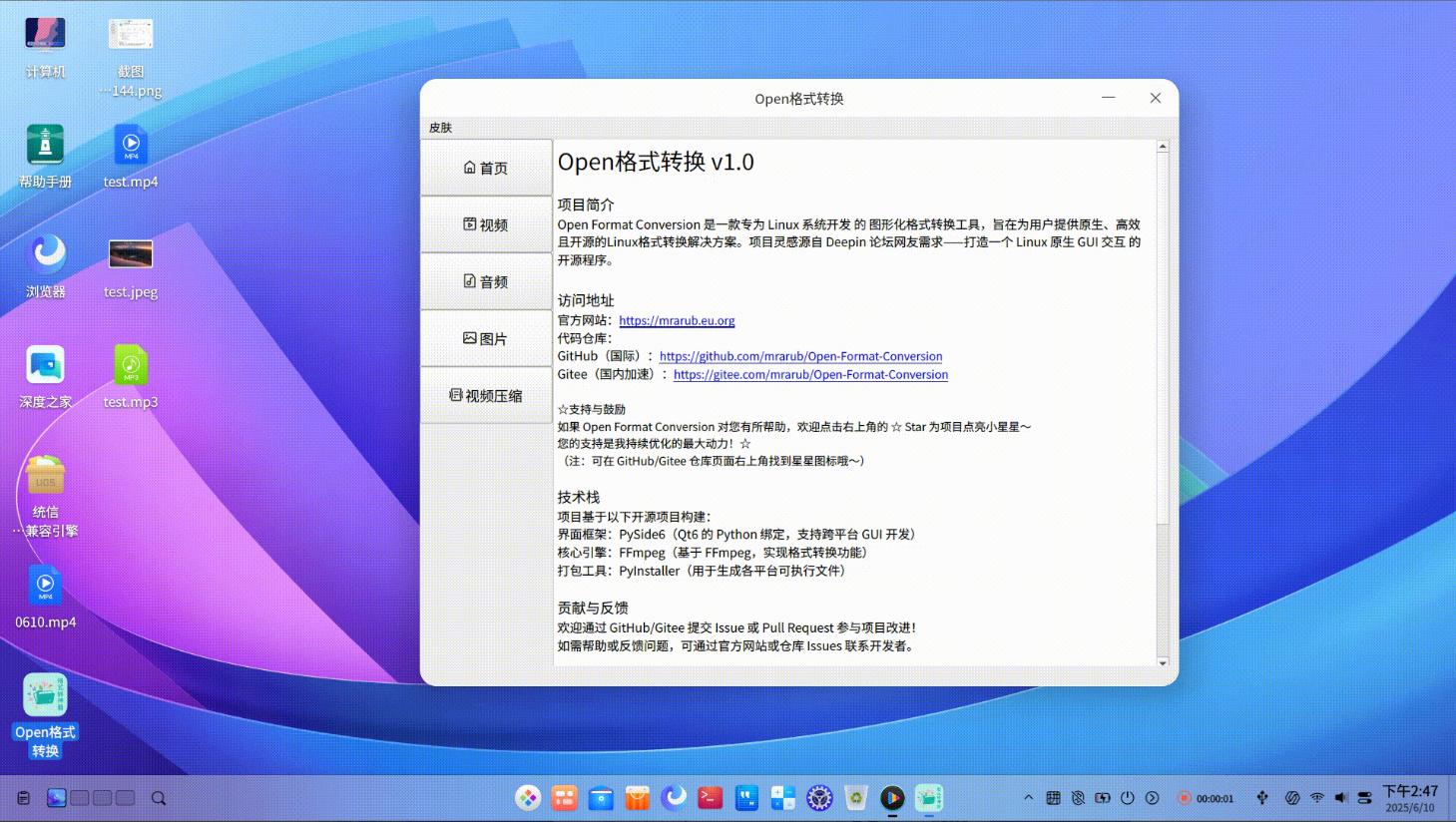This screenshot has width=1456, height=822.
Task: Click the scrollbar up arrow
Action: 1163,147
